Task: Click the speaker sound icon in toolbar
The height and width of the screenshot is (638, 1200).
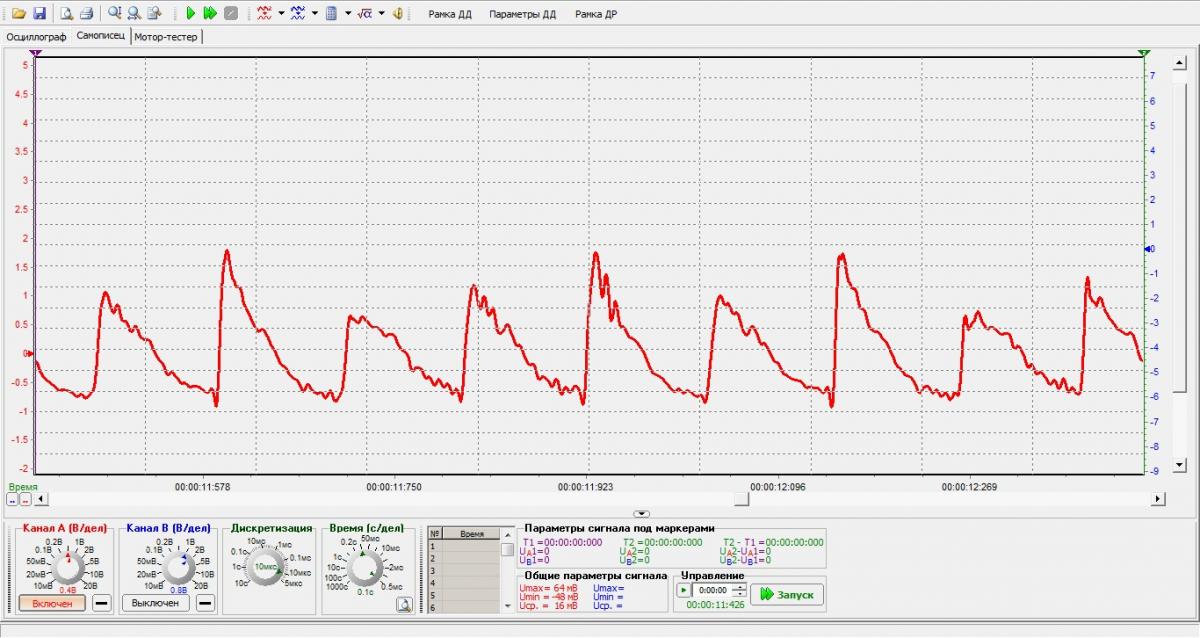Action: [x=398, y=14]
